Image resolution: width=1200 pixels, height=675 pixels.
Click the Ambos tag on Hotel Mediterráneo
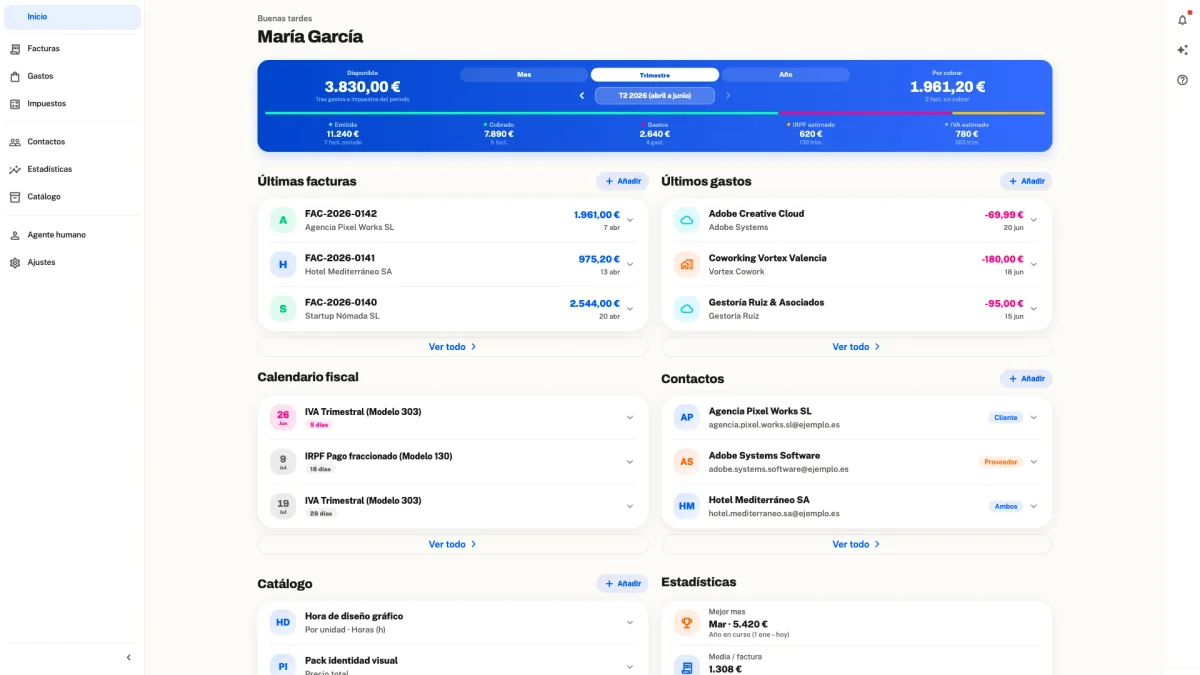1005,506
